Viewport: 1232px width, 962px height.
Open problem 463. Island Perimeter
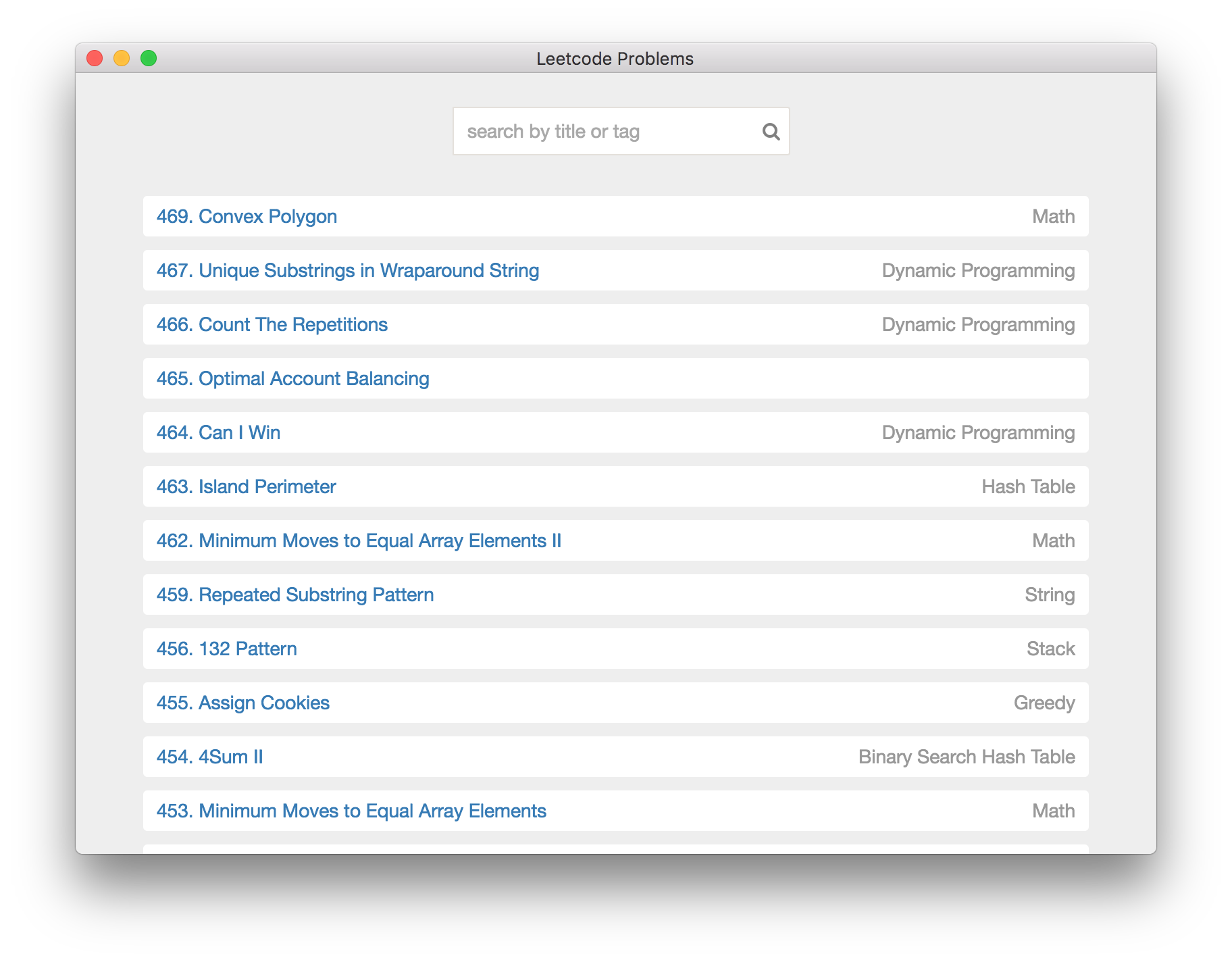[246, 486]
